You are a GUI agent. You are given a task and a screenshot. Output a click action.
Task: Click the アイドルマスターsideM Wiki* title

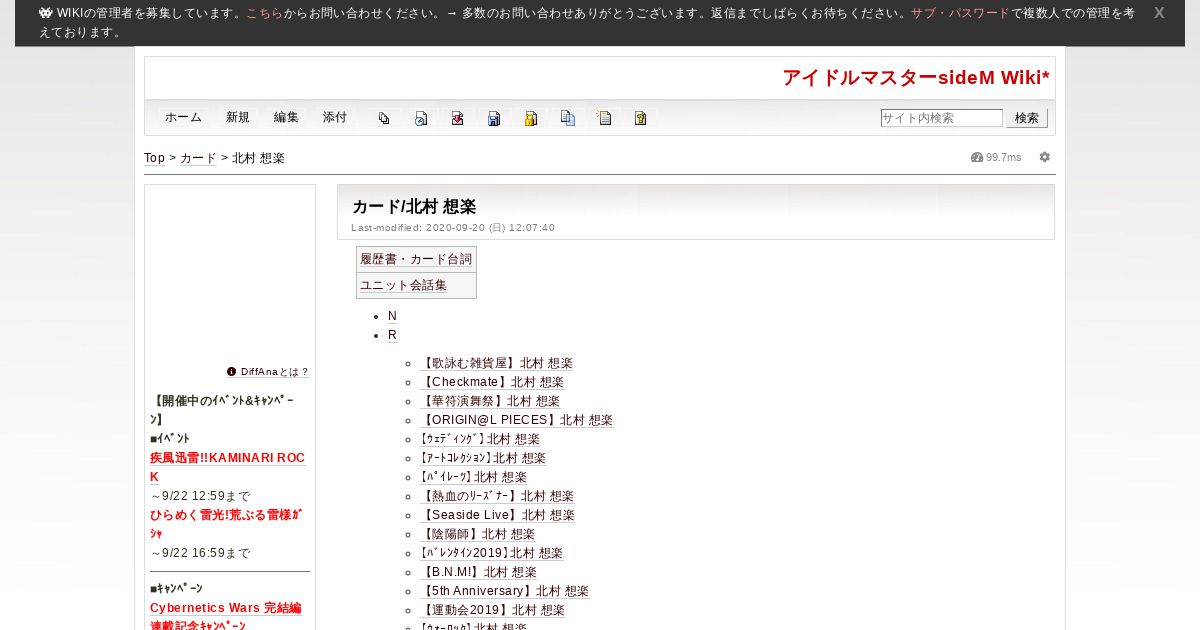[x=916, y=78]
